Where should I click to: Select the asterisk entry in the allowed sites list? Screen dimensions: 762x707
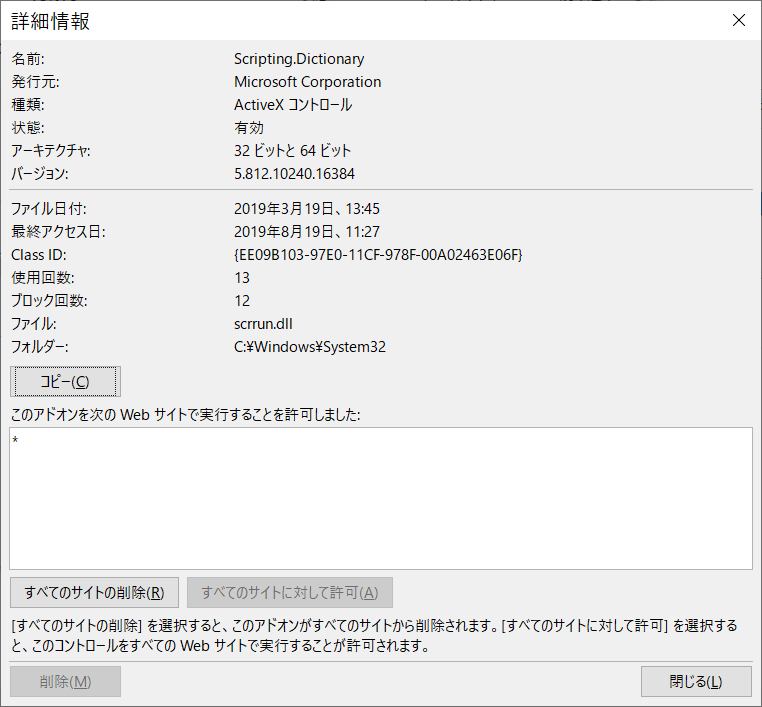tap(16, 440)
